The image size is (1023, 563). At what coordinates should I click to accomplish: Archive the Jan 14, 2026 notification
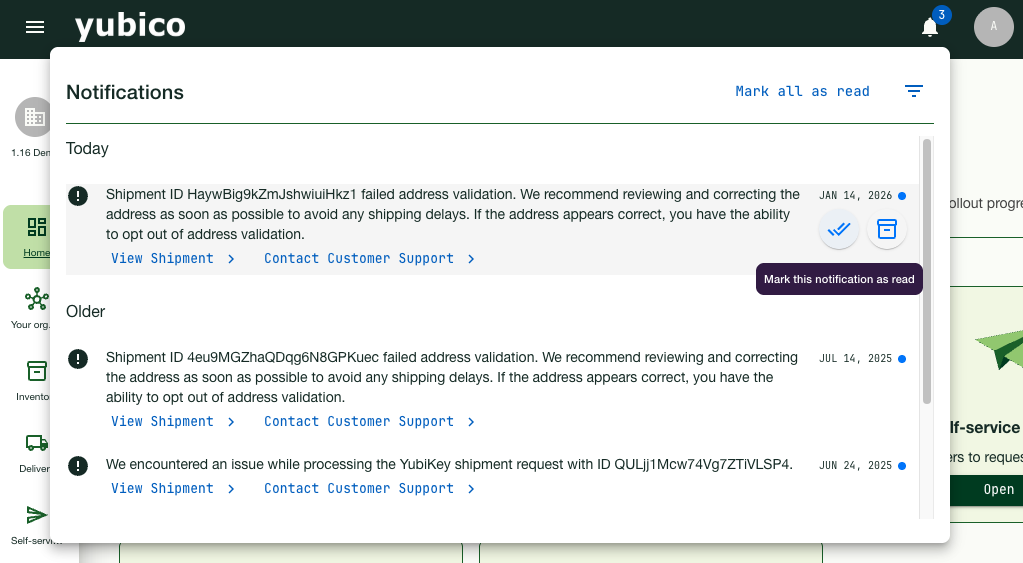tap(886, 229)
